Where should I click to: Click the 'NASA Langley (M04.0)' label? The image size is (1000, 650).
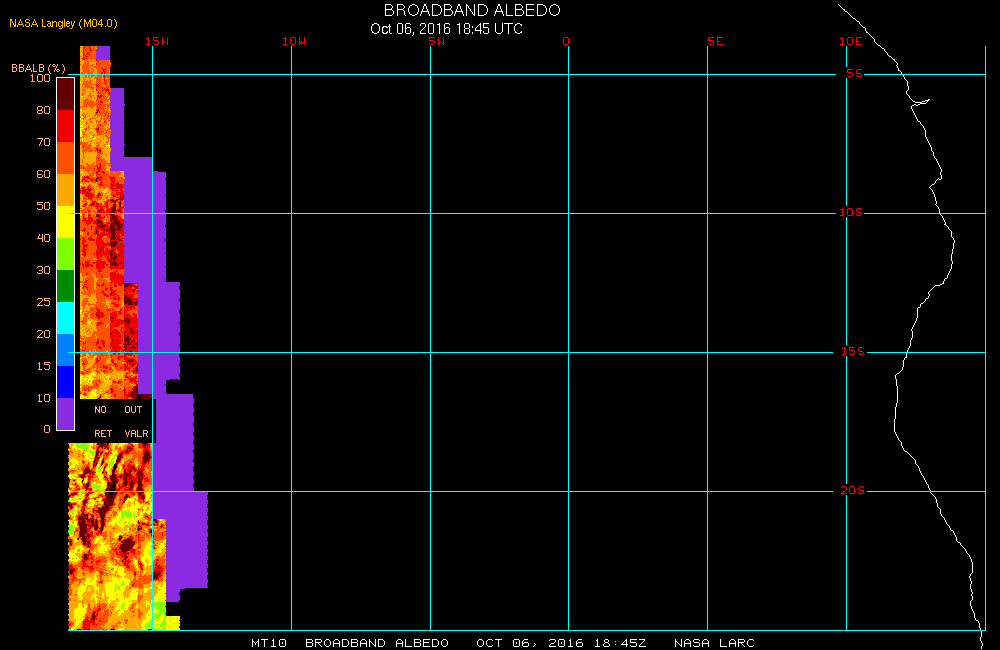coord(63,23)
